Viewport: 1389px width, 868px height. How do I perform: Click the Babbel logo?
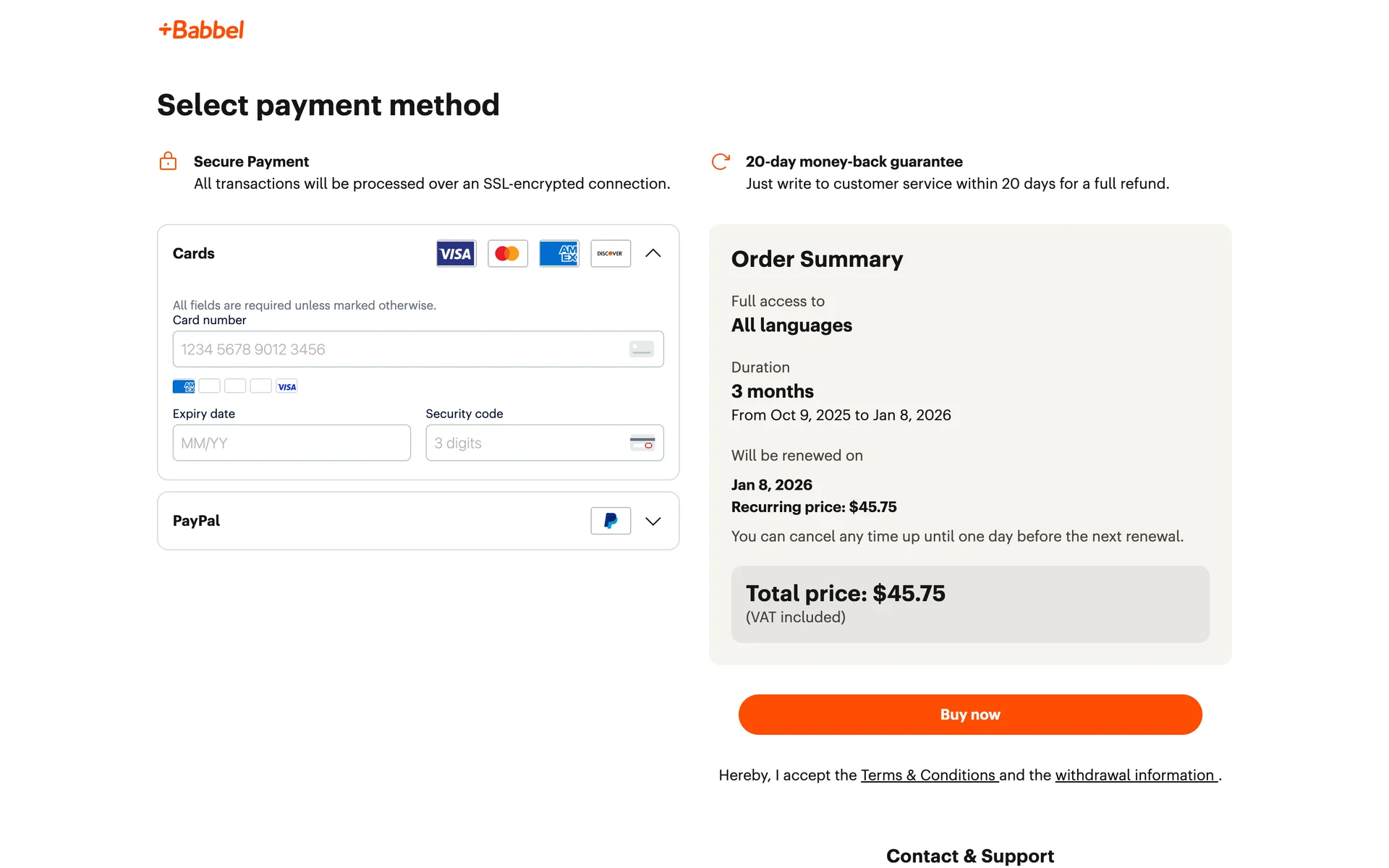click(201, 30)
